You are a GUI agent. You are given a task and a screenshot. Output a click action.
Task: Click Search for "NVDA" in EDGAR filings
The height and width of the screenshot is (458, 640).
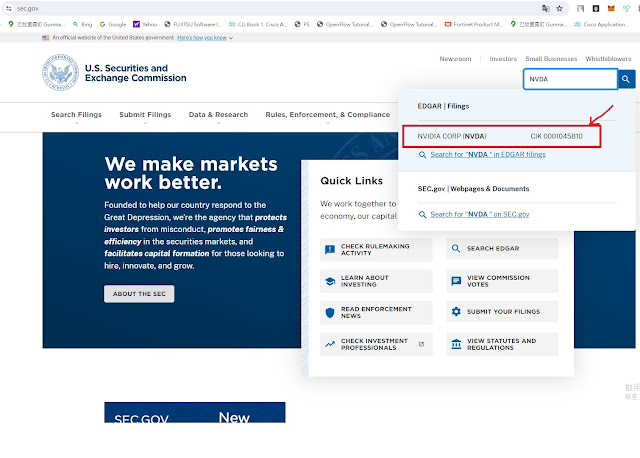point(488,155)
